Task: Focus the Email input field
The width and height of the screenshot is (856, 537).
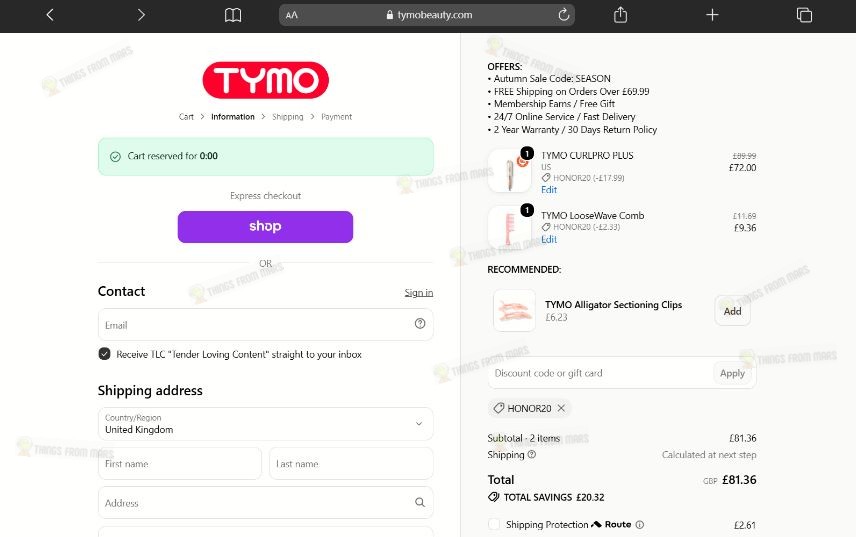Action: pyautogui.click(x=265, y=325)
